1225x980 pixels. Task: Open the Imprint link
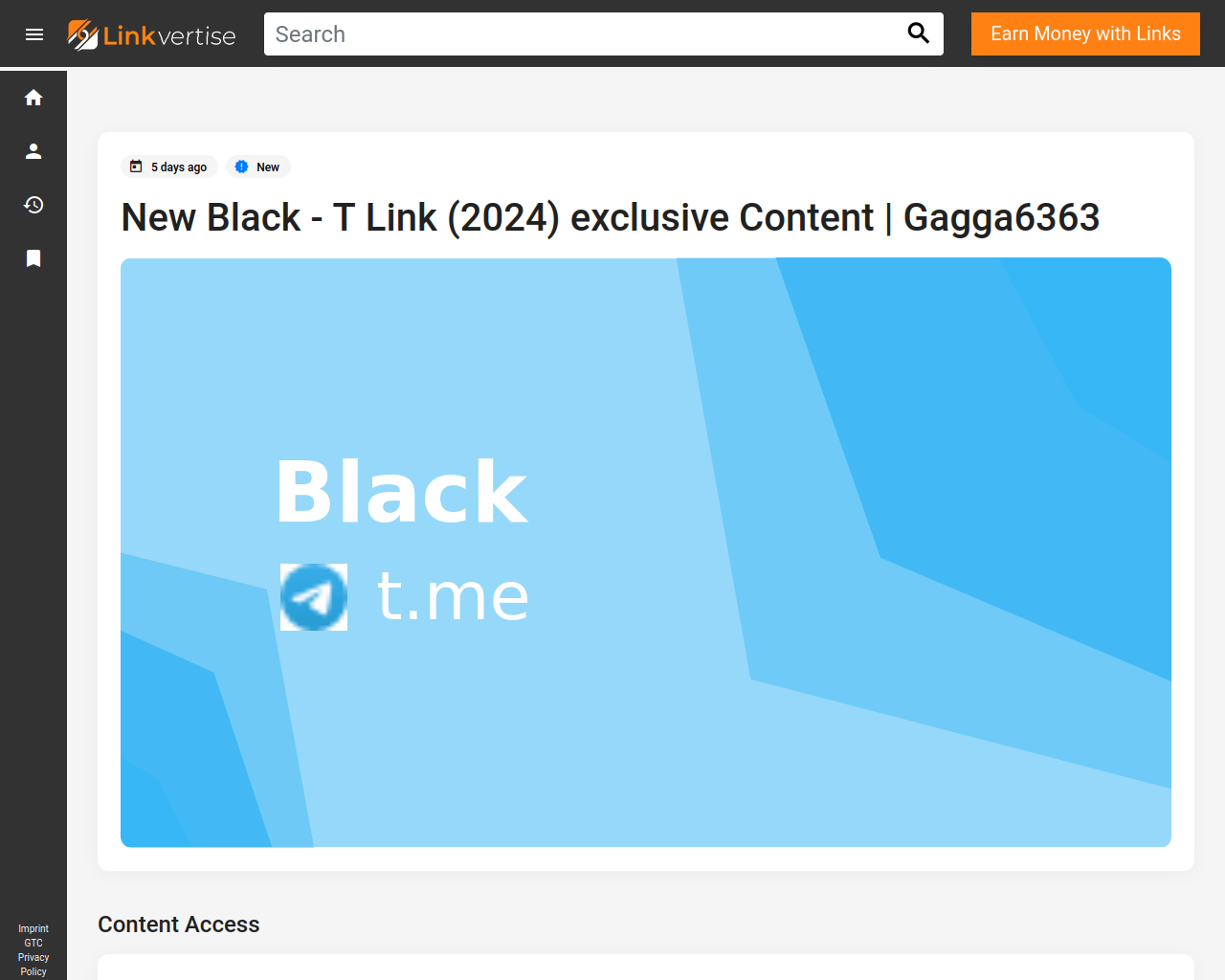point(33,928)
